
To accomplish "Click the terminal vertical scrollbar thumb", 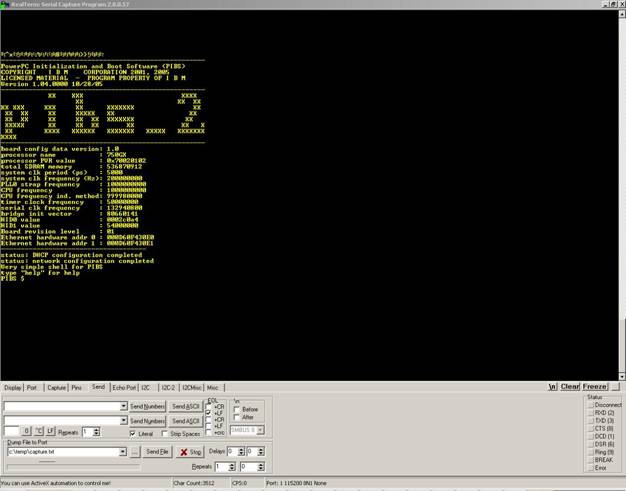I will pyautogui.click(x=622, y=346).
